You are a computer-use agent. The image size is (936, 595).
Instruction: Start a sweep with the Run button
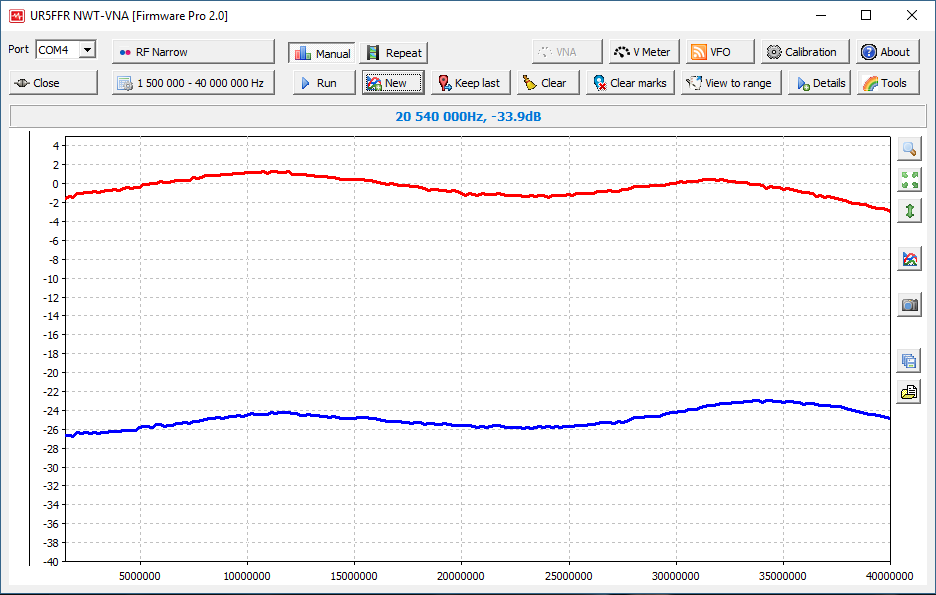pos(324,83)
